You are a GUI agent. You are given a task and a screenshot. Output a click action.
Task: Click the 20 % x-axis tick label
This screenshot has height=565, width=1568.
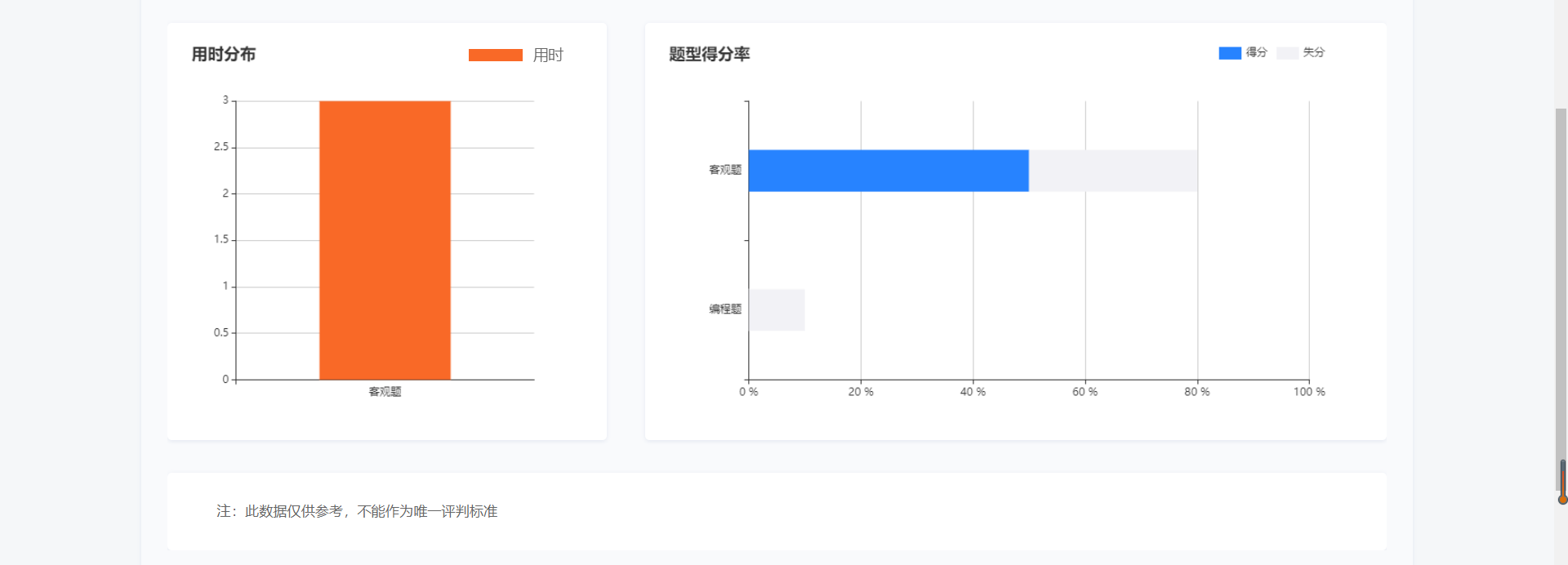[x=860, y=392]
